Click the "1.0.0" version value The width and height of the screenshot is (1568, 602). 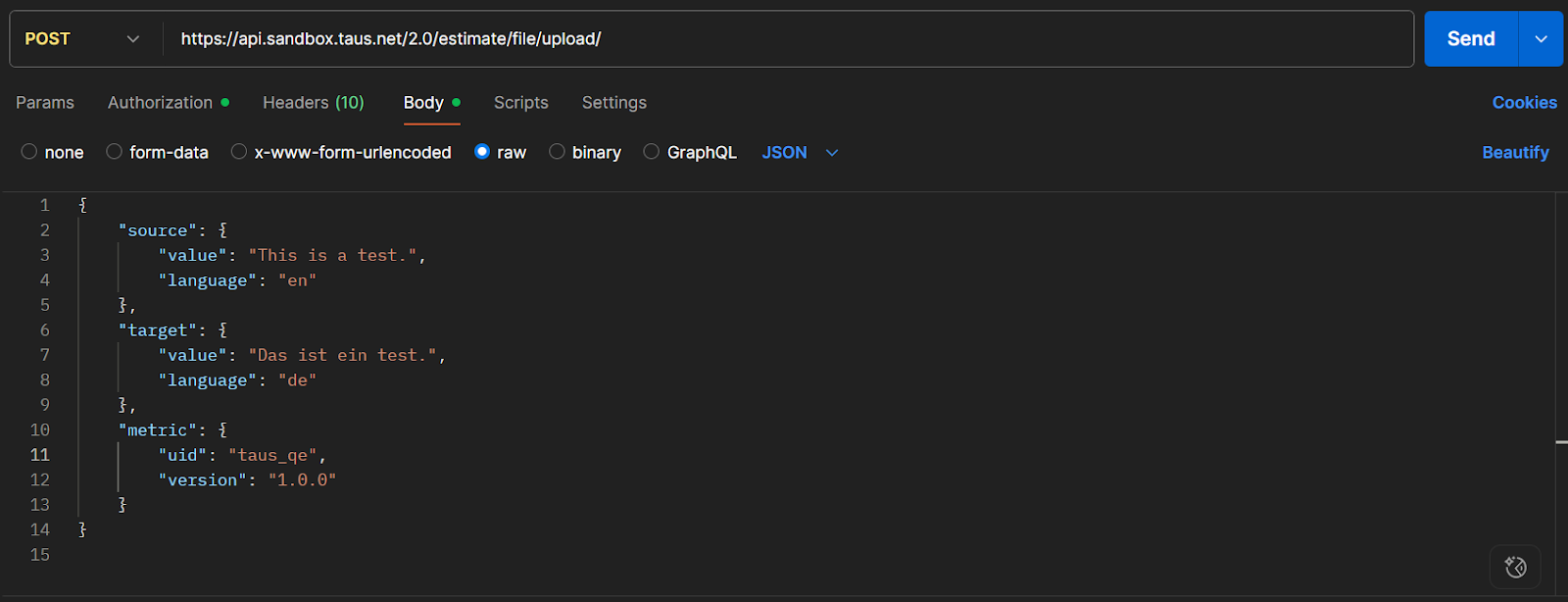pos(302,479)
